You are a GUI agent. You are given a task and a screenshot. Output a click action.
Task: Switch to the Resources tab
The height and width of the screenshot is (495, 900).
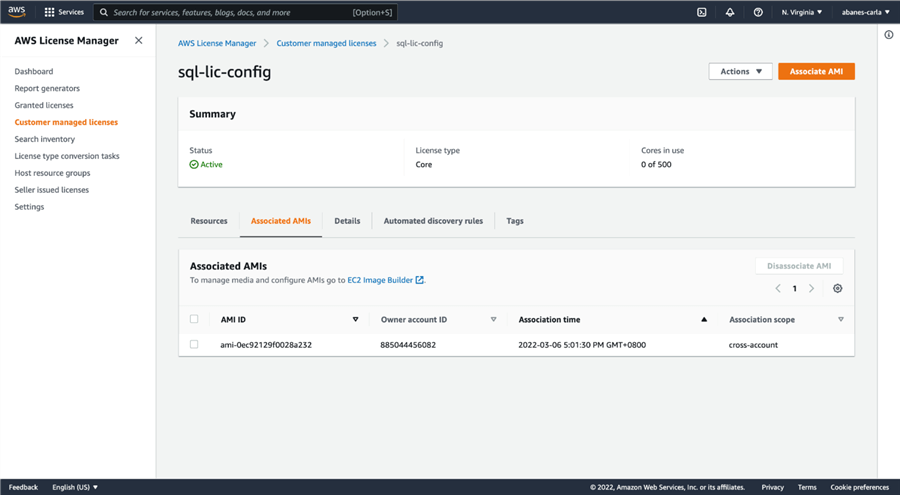(209, 221)
